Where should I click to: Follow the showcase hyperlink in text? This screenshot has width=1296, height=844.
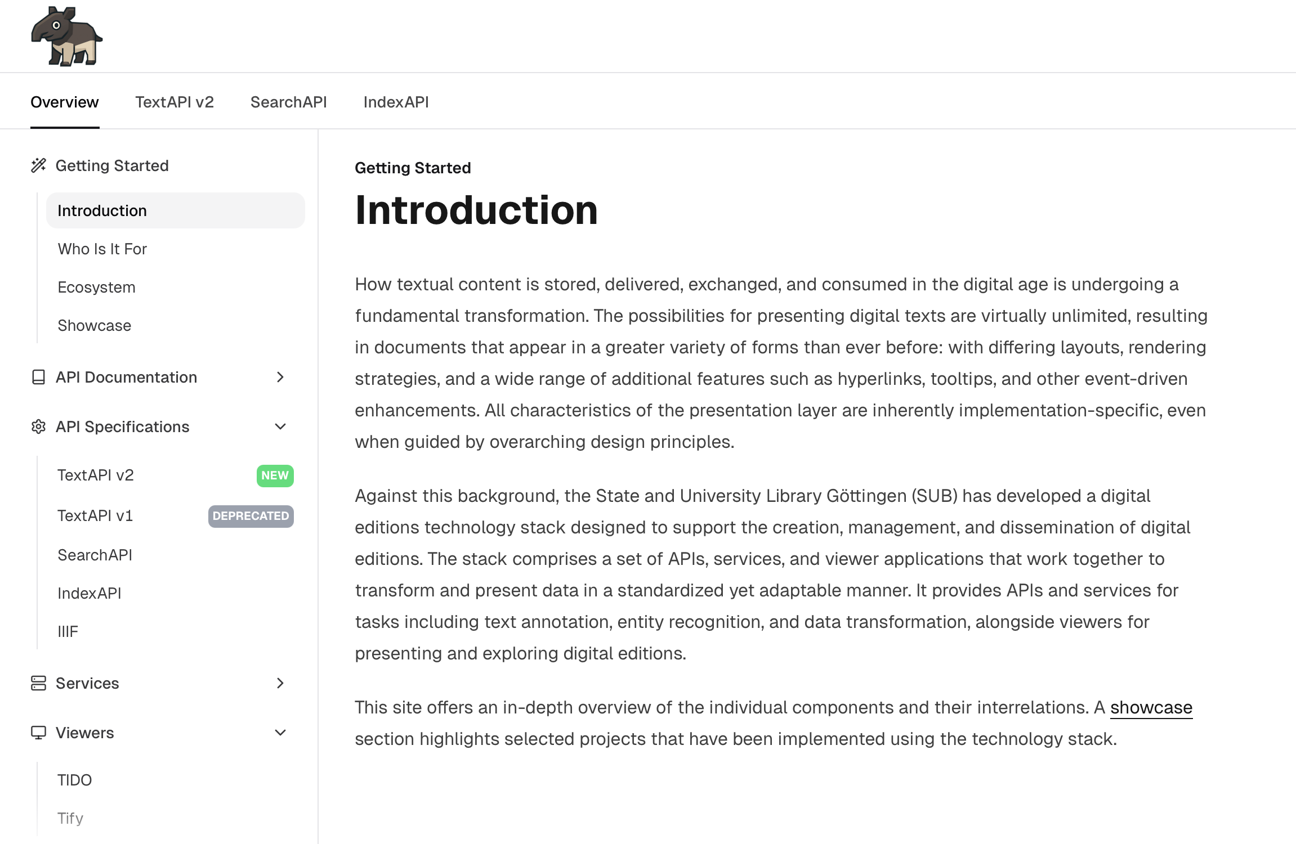(x=1151, y=707)
